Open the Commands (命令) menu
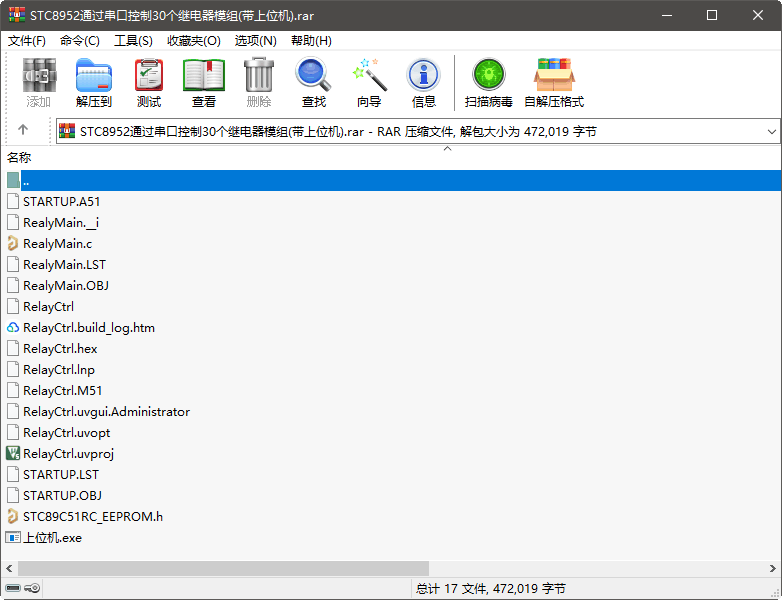Image resolution: width=782 pixels, height=600 pixels. [80, 41]
